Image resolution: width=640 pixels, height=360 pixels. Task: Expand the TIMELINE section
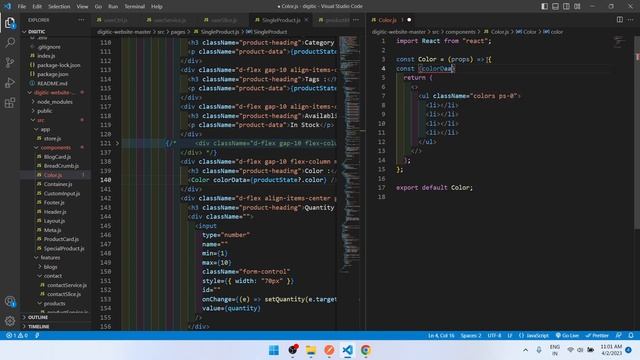[39, 327]
